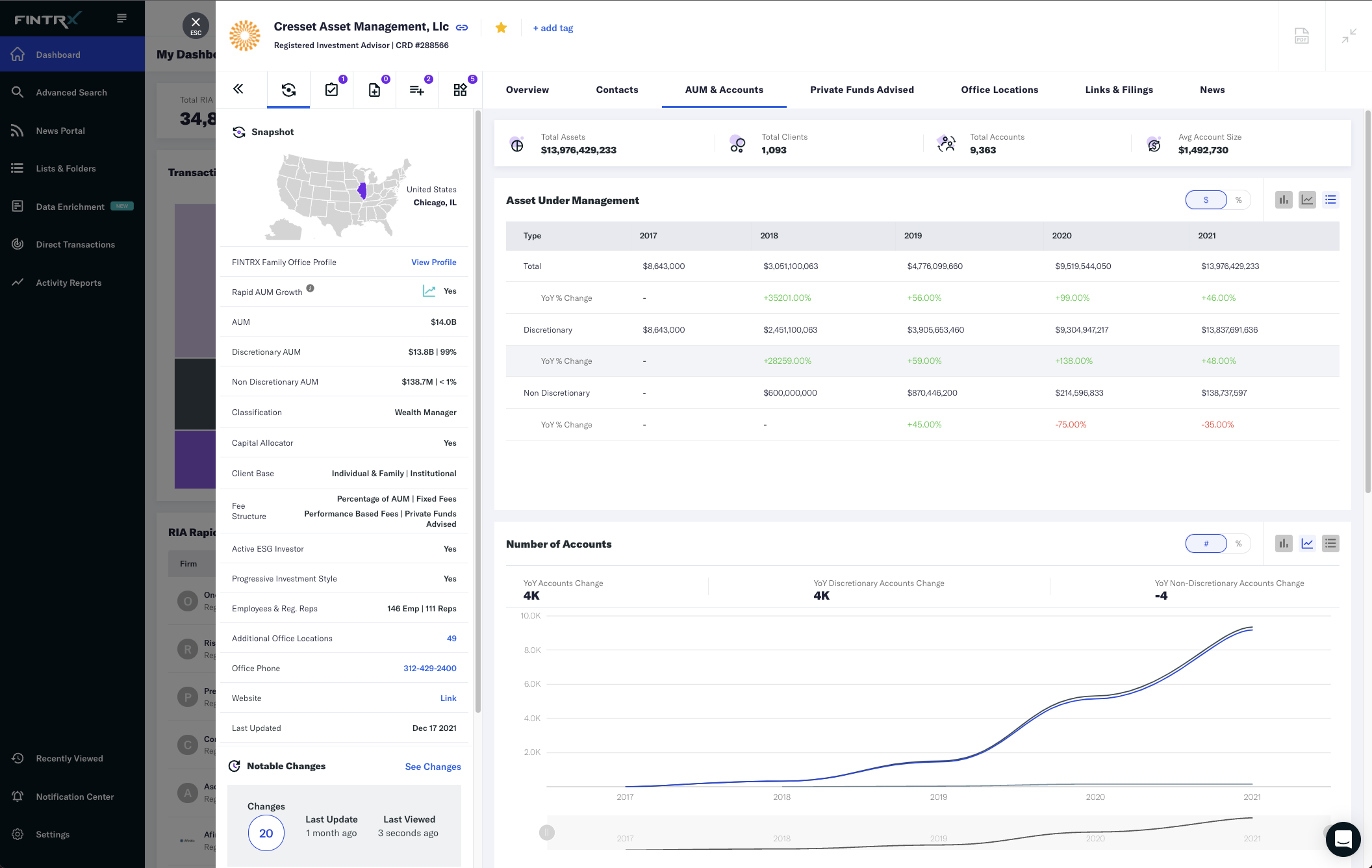Switch to Private Funds Advised tab
1372x868 pixels.
pos(862,90)
